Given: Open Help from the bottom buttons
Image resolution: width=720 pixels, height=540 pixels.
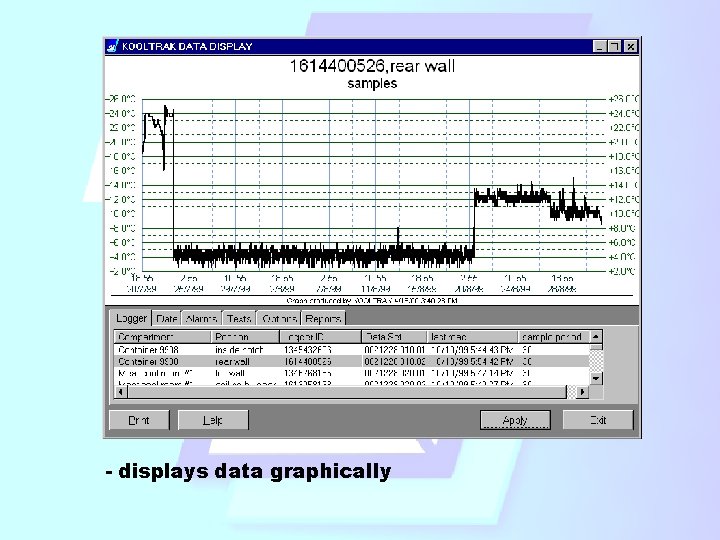Looking at the screenshot, I should point(213,420).
